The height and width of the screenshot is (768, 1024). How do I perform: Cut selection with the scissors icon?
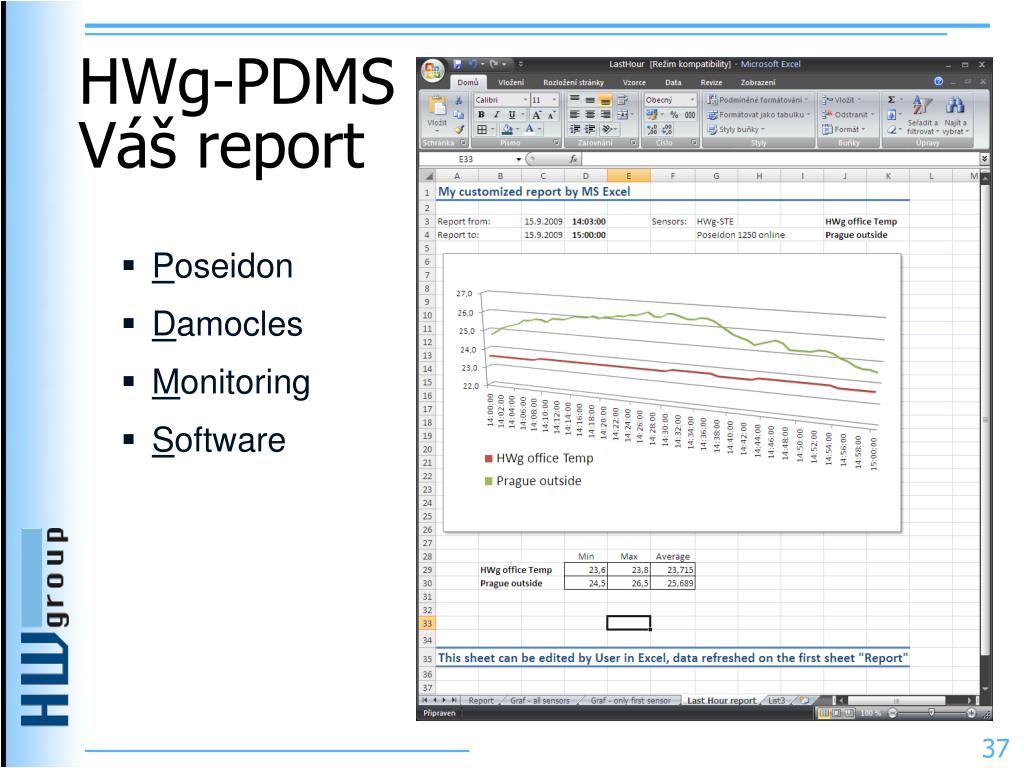pos(459,100)
